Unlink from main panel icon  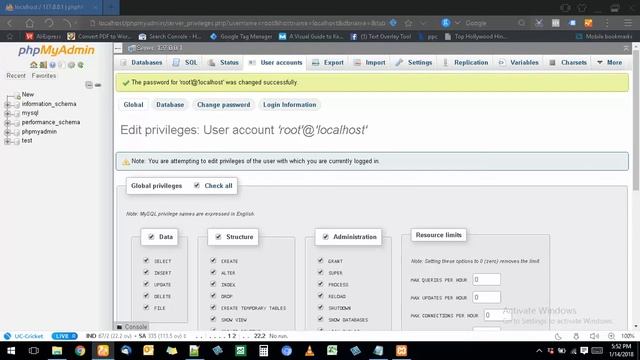(x=98, y=85)
